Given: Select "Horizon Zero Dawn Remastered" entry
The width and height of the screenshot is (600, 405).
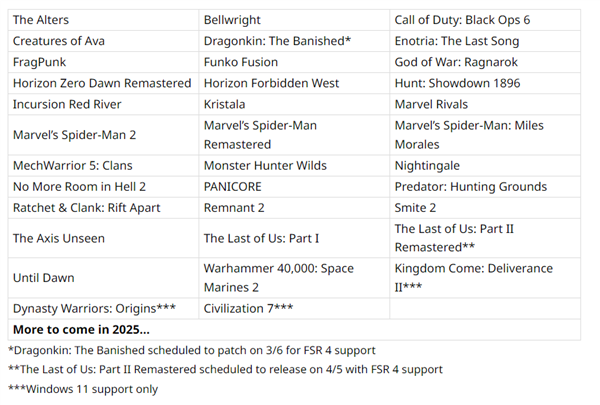Looking at the screenshot, I should point(101,83).
